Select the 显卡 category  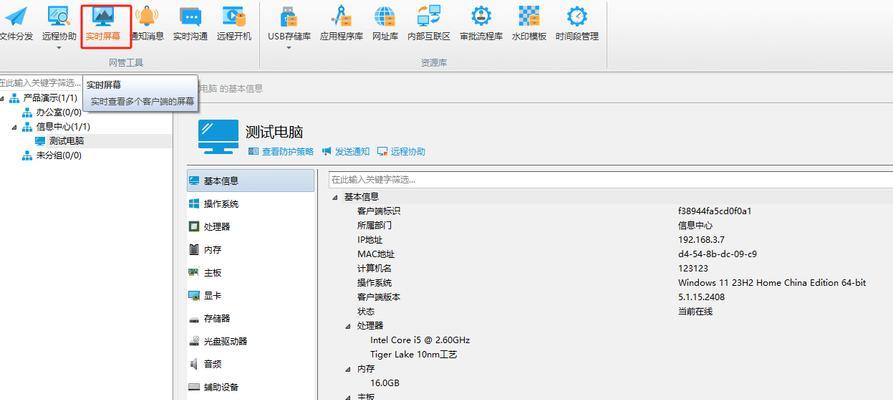tap(251, 295)
